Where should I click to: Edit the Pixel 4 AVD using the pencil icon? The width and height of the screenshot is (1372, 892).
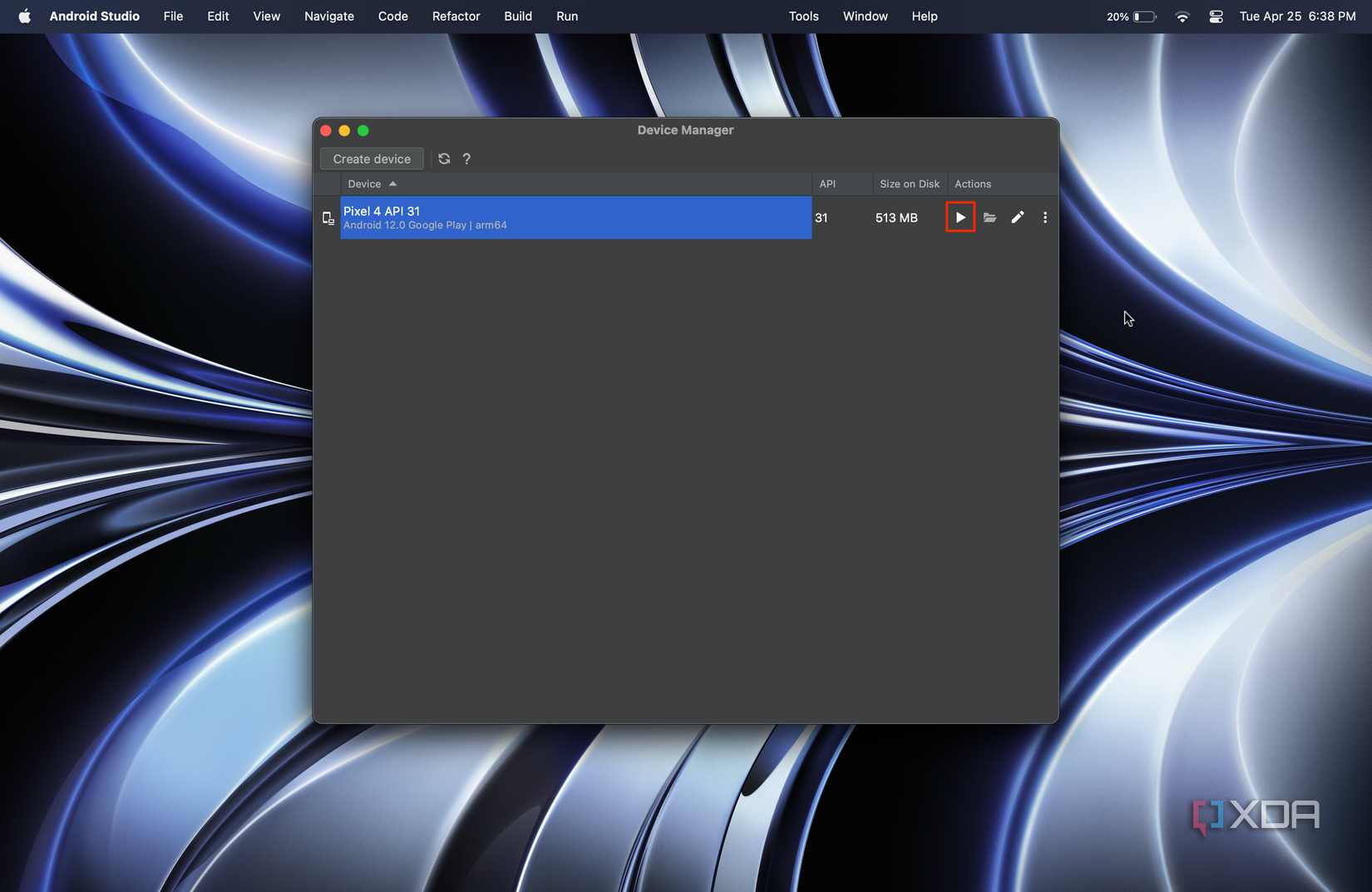click(1017, 217)
